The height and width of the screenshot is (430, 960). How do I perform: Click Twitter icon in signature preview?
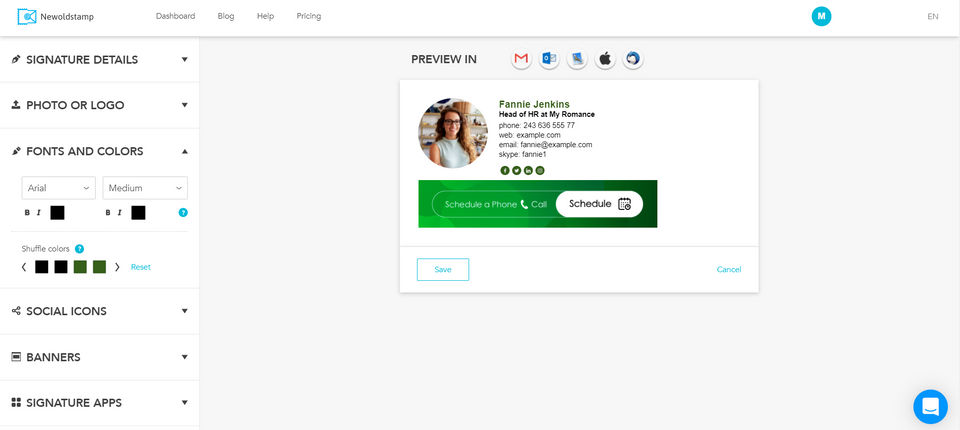click(x=517, y=170)
